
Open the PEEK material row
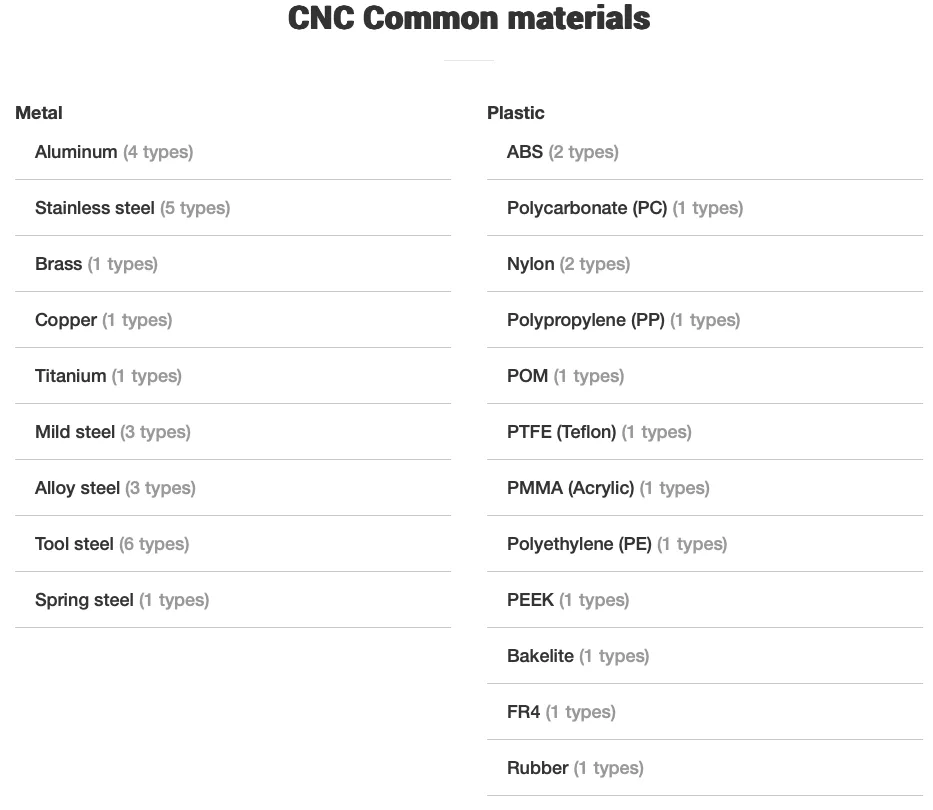[x=705, y=599]
